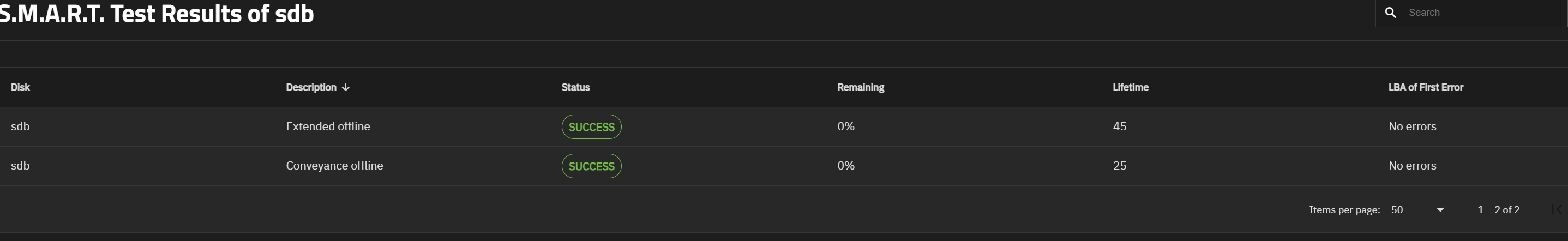Select the Conveyance offline test row
The width and height of the screenshot is (1568, 241).
tap(784, 166)
